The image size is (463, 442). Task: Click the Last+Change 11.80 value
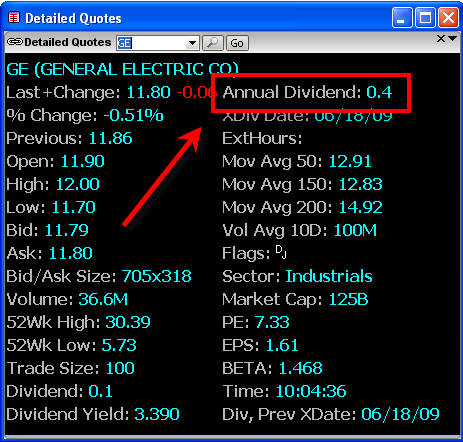tap(149, 92)
